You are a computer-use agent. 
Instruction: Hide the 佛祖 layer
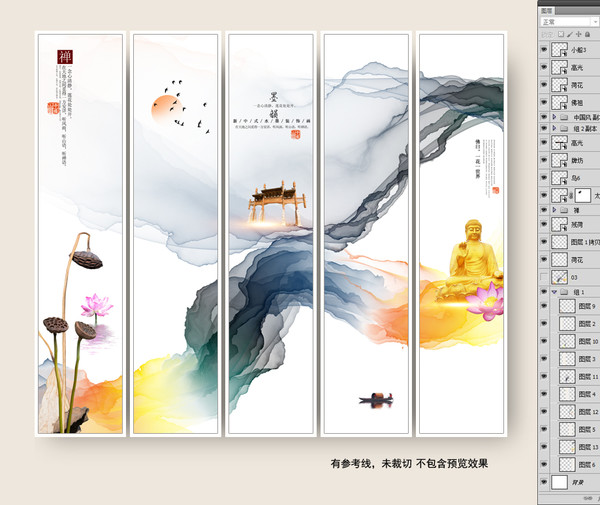coord(544,103)
